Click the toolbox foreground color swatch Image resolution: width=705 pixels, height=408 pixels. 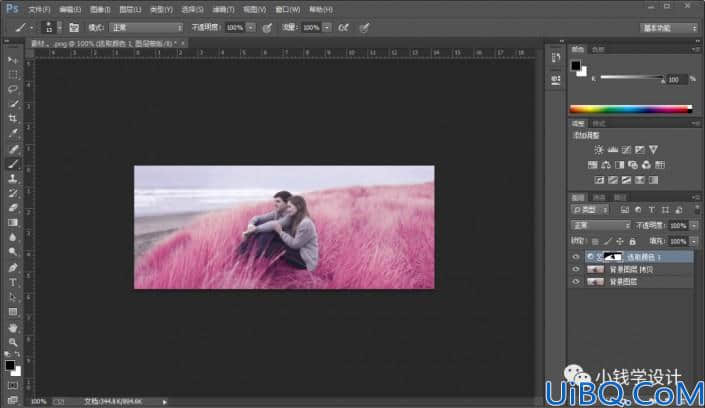(10, 365)
